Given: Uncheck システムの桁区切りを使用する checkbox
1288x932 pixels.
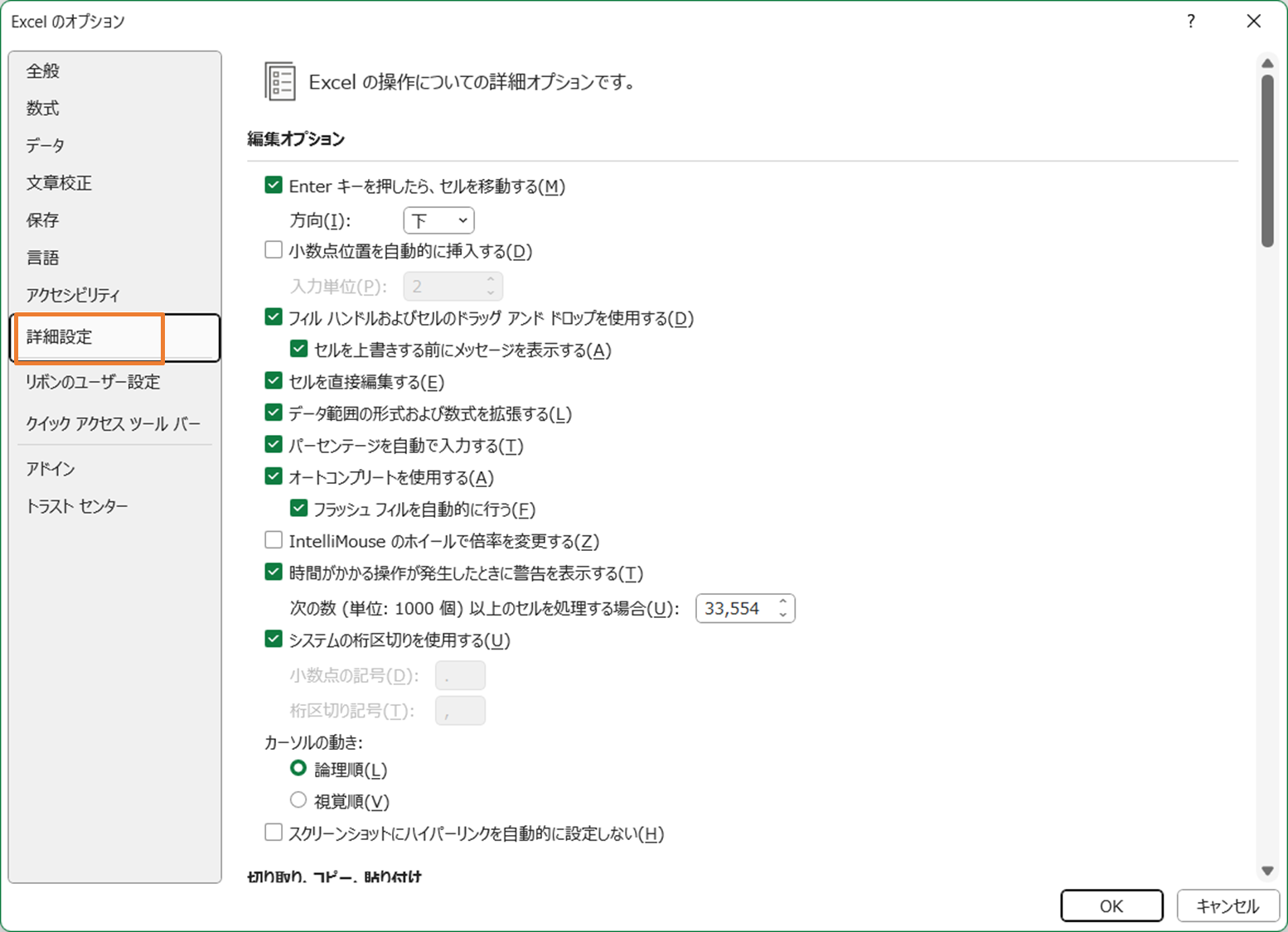Looking at the screenshot, I should tap(274, 639).
